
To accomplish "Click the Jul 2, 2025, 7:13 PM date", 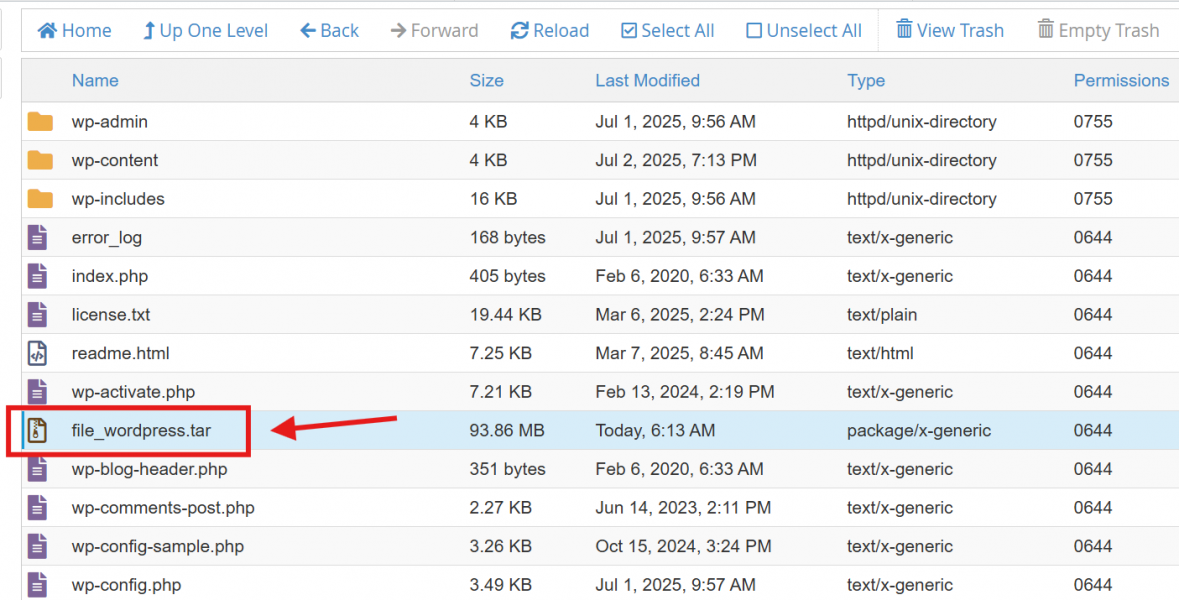I will point(676,160).
